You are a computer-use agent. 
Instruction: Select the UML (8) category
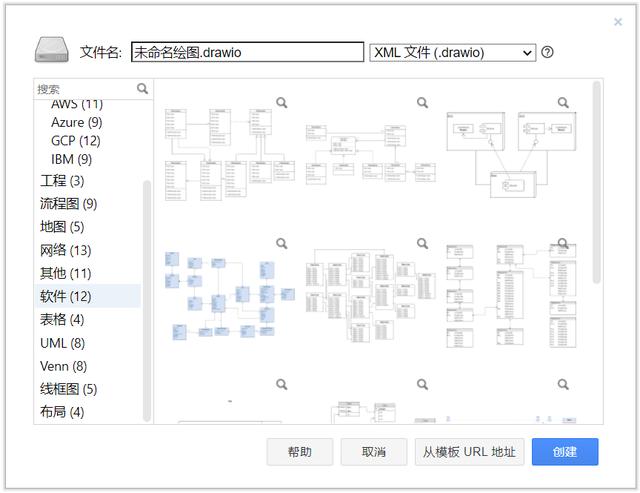(x=62, y=343)
